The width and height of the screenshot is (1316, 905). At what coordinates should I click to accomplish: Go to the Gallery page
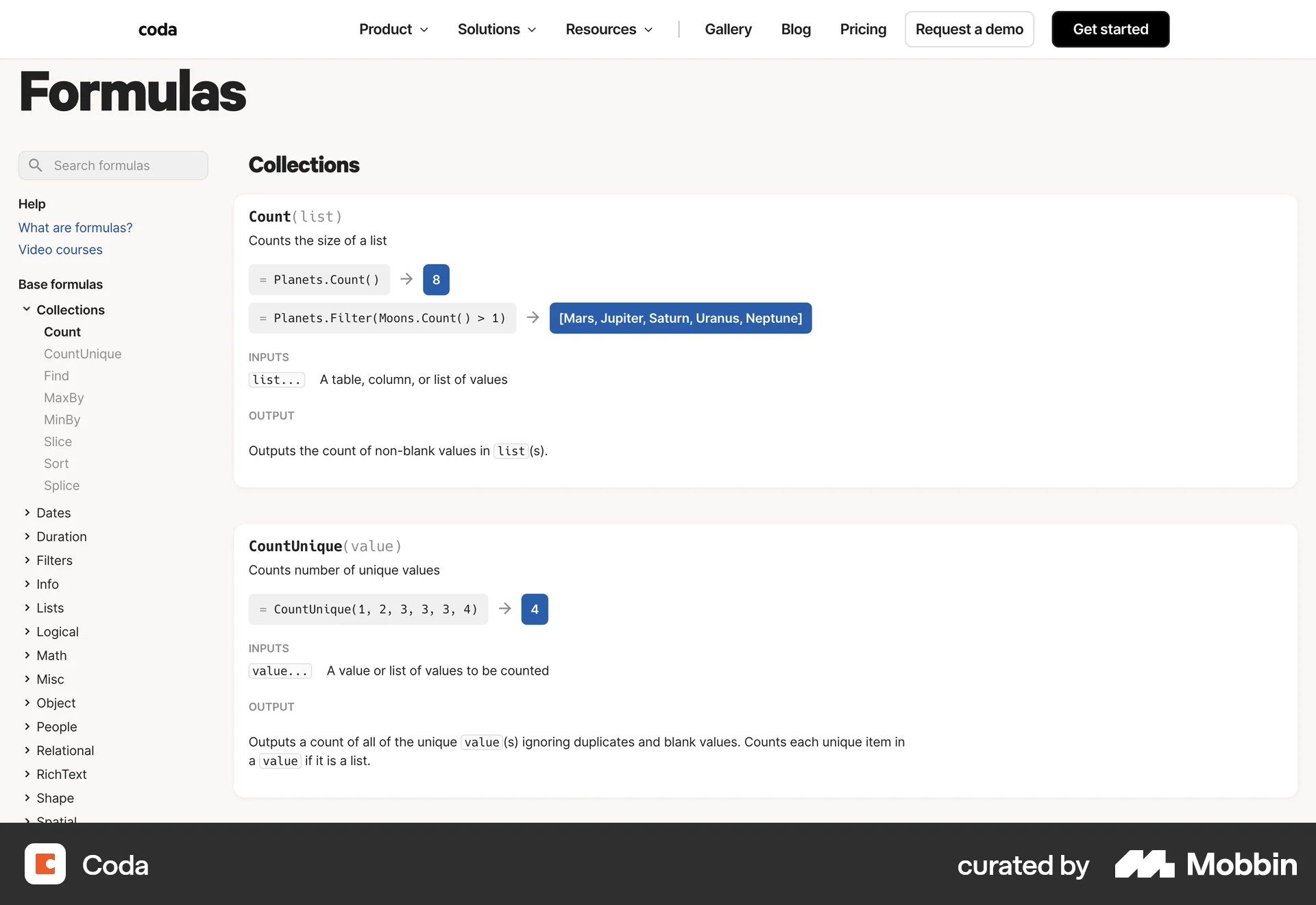click(x=728, y=29)
